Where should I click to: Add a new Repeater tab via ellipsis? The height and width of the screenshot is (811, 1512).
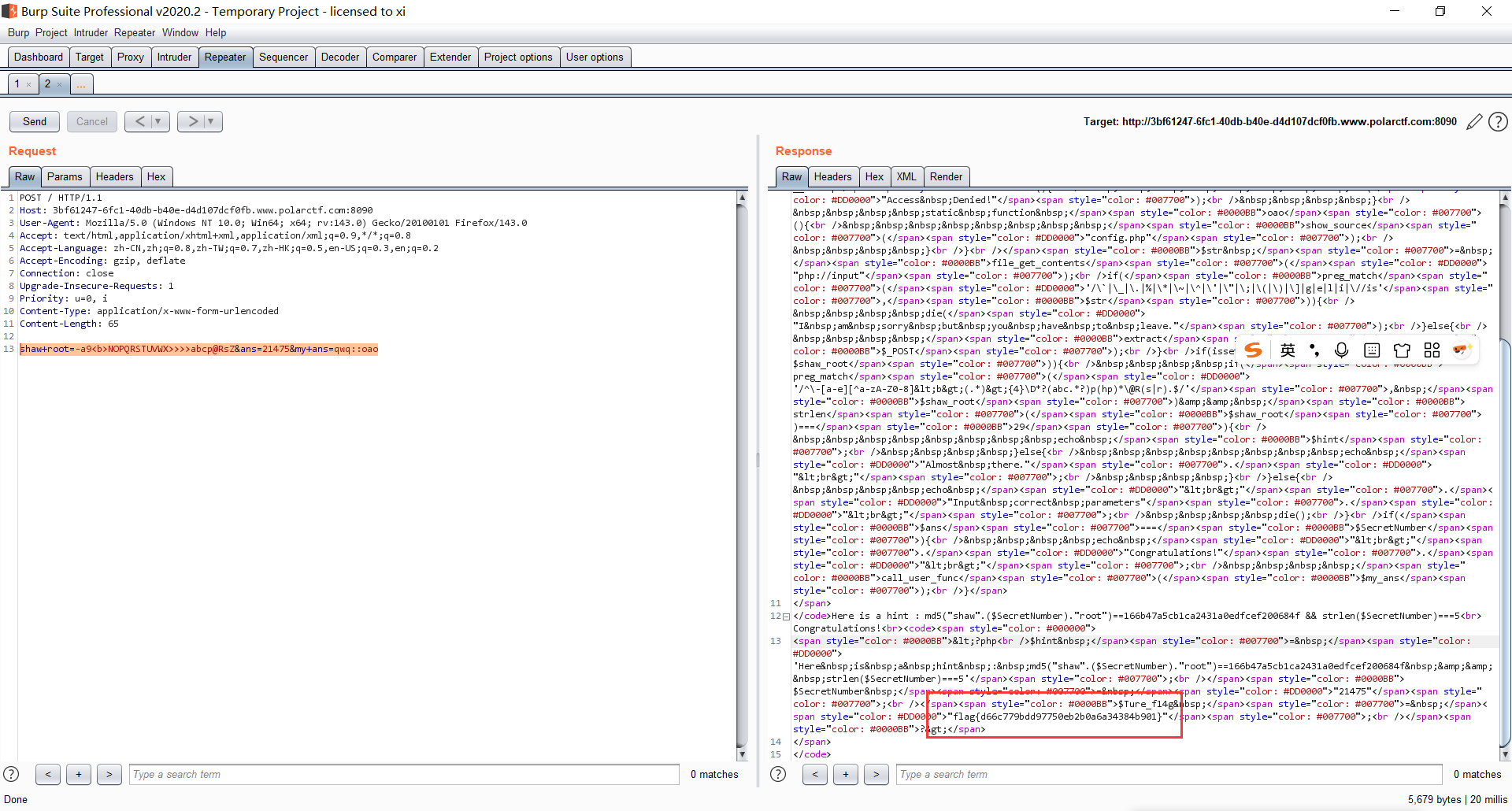tap(81, 84)
